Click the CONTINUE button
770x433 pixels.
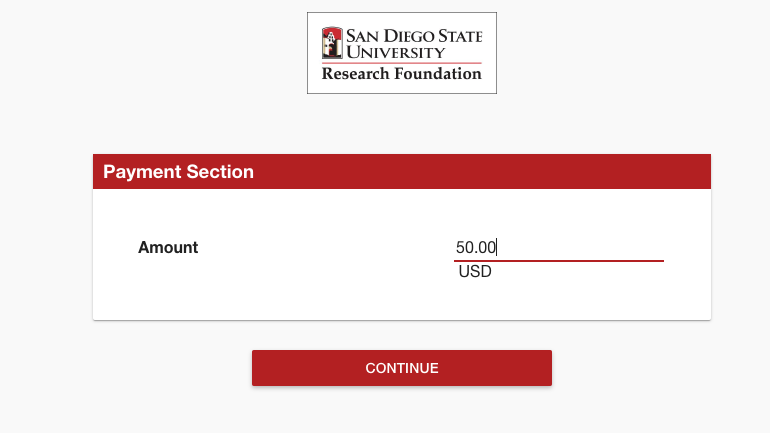[x=402, y=368]
